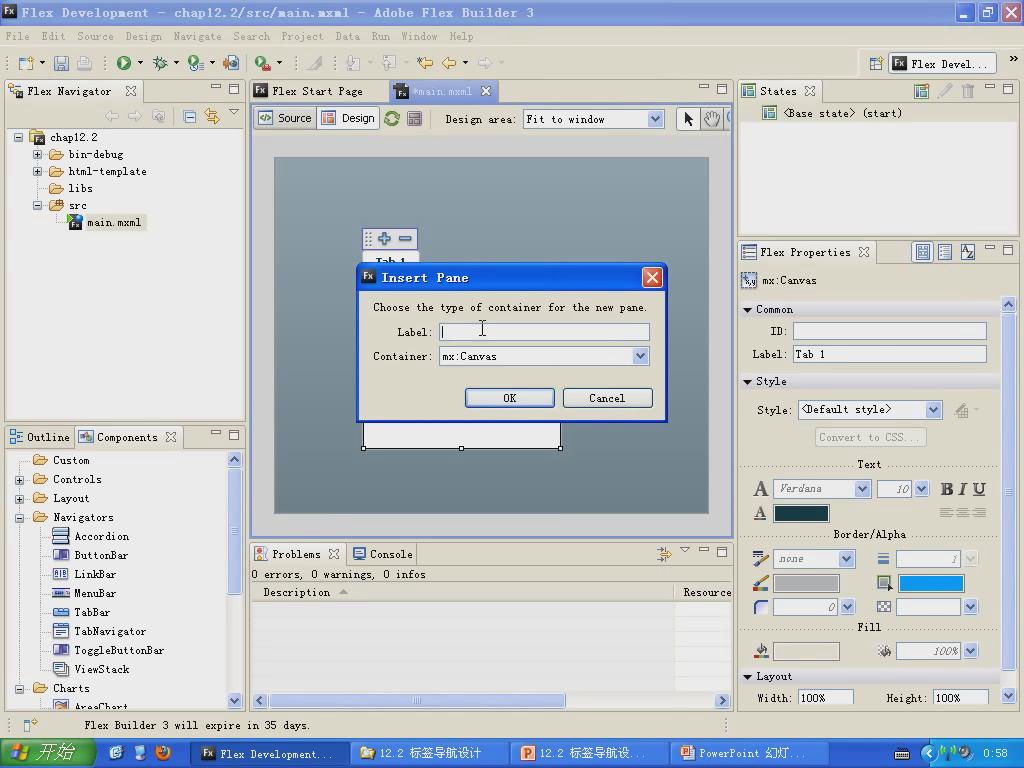Viewport: 1024px width, 768px height.
Task: Expand the bin-debug folder
Action: click(x=37, y=155)
